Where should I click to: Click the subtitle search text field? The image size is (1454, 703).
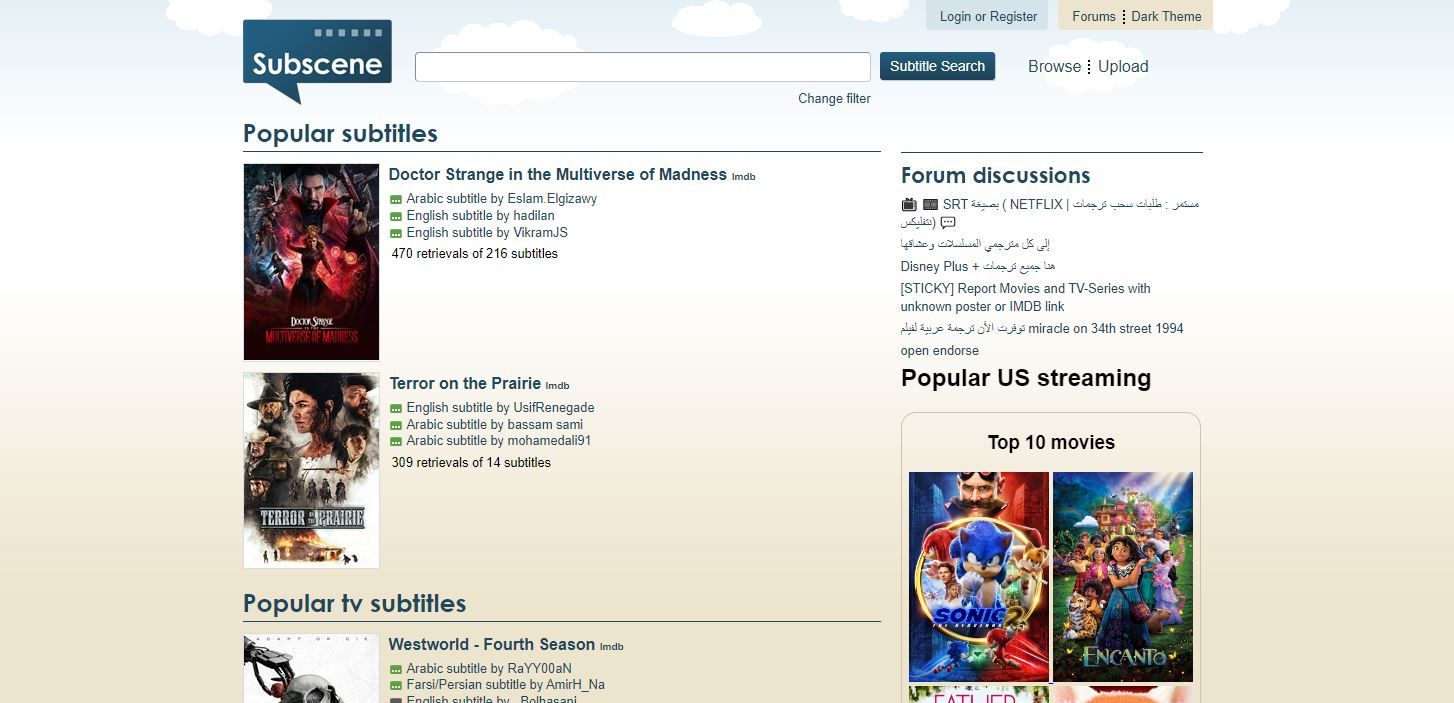pyautogui.click(x=643, y=67)
